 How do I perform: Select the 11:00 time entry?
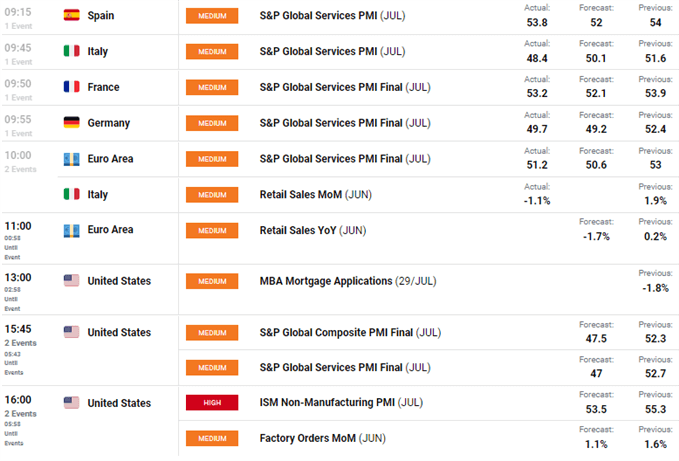click(x=18, y=226)
